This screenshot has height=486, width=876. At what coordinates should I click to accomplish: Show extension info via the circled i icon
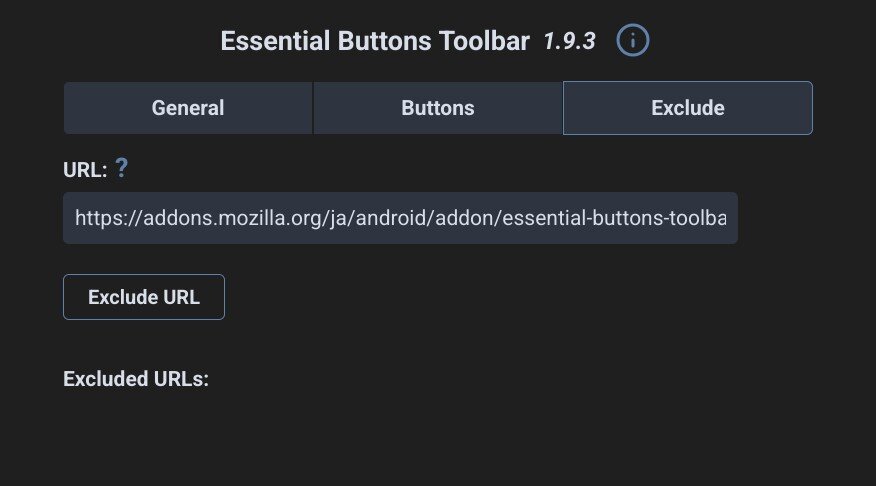(x=633, y=41)
